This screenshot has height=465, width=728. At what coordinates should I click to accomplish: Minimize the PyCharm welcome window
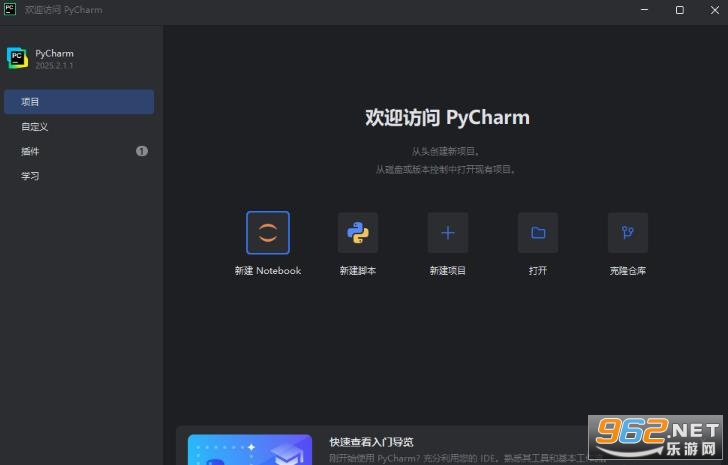(x=644, y=10)
